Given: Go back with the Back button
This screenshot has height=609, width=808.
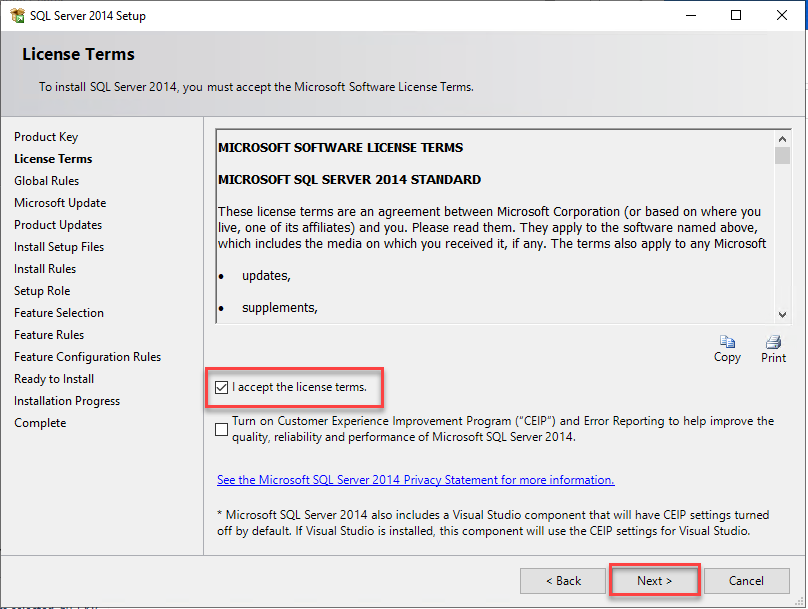Looking at the screenshot, I should [x=563, y=581].
